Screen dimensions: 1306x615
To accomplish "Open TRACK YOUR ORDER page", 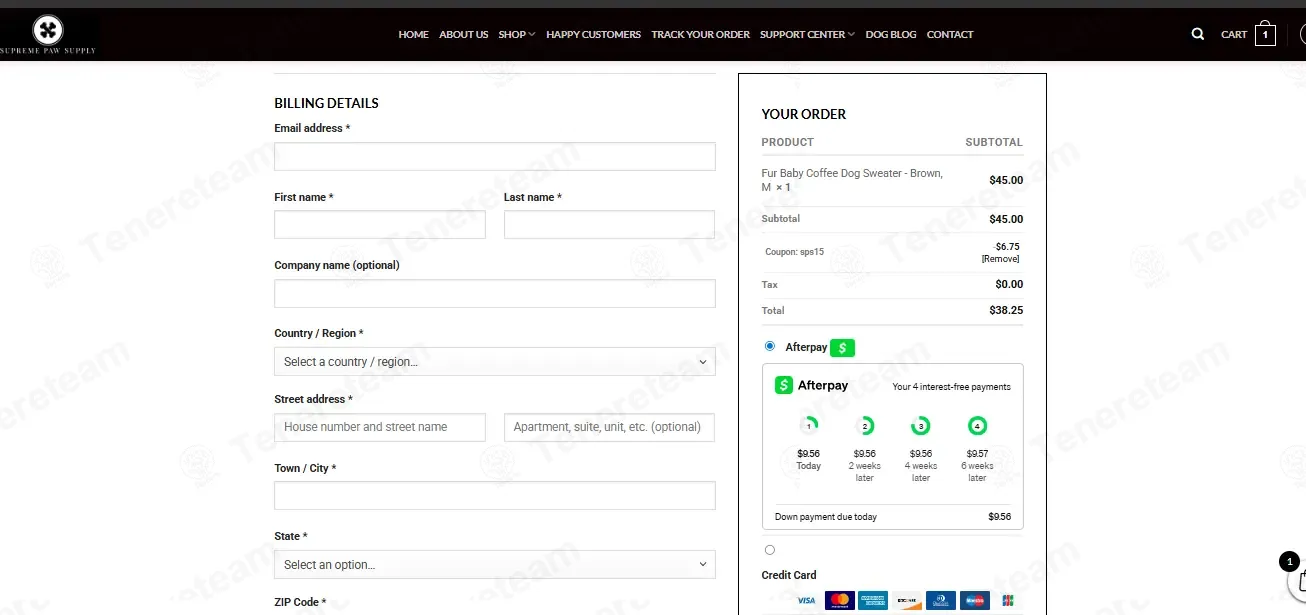I will tap(700, 34).
